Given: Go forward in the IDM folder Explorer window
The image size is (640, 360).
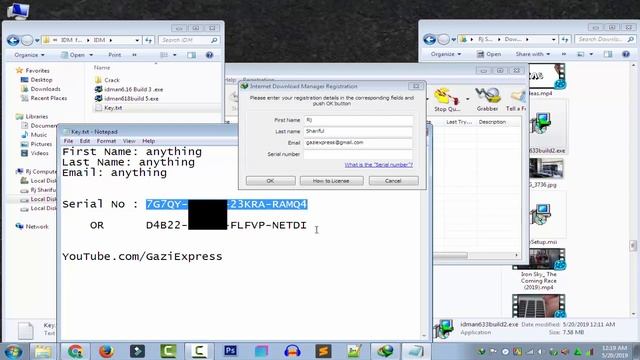Looking at the screenshot, I should coord(27,40).
